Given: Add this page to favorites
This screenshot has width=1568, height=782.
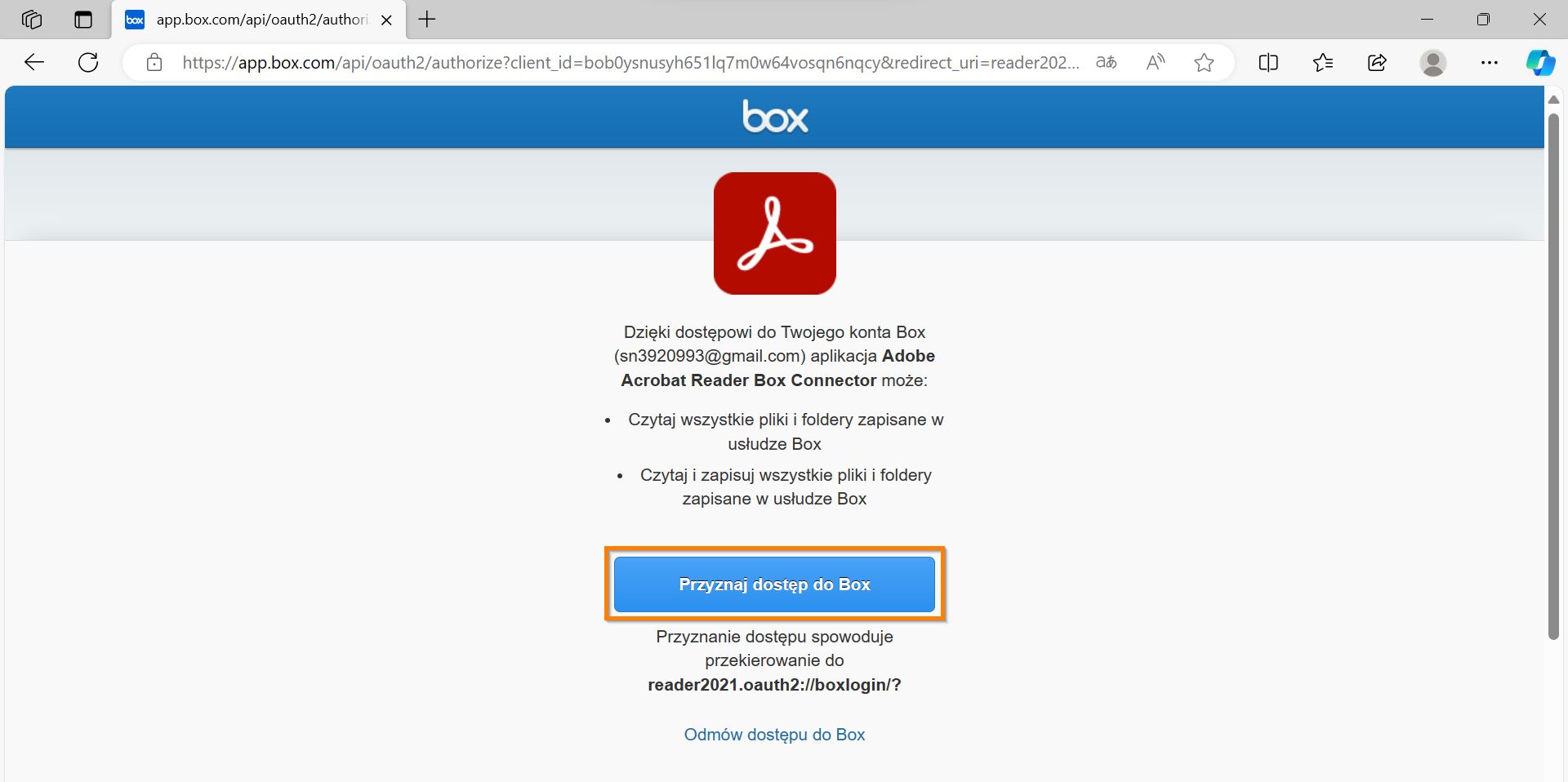Looking at the screenshot, I should tap(1204, 62).
